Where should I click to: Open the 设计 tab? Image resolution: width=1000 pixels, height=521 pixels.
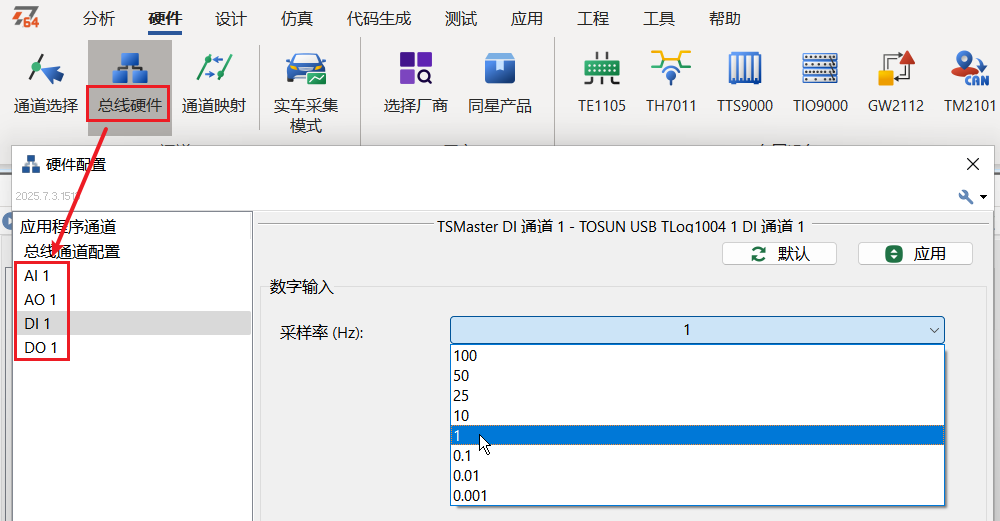[231, 19]
